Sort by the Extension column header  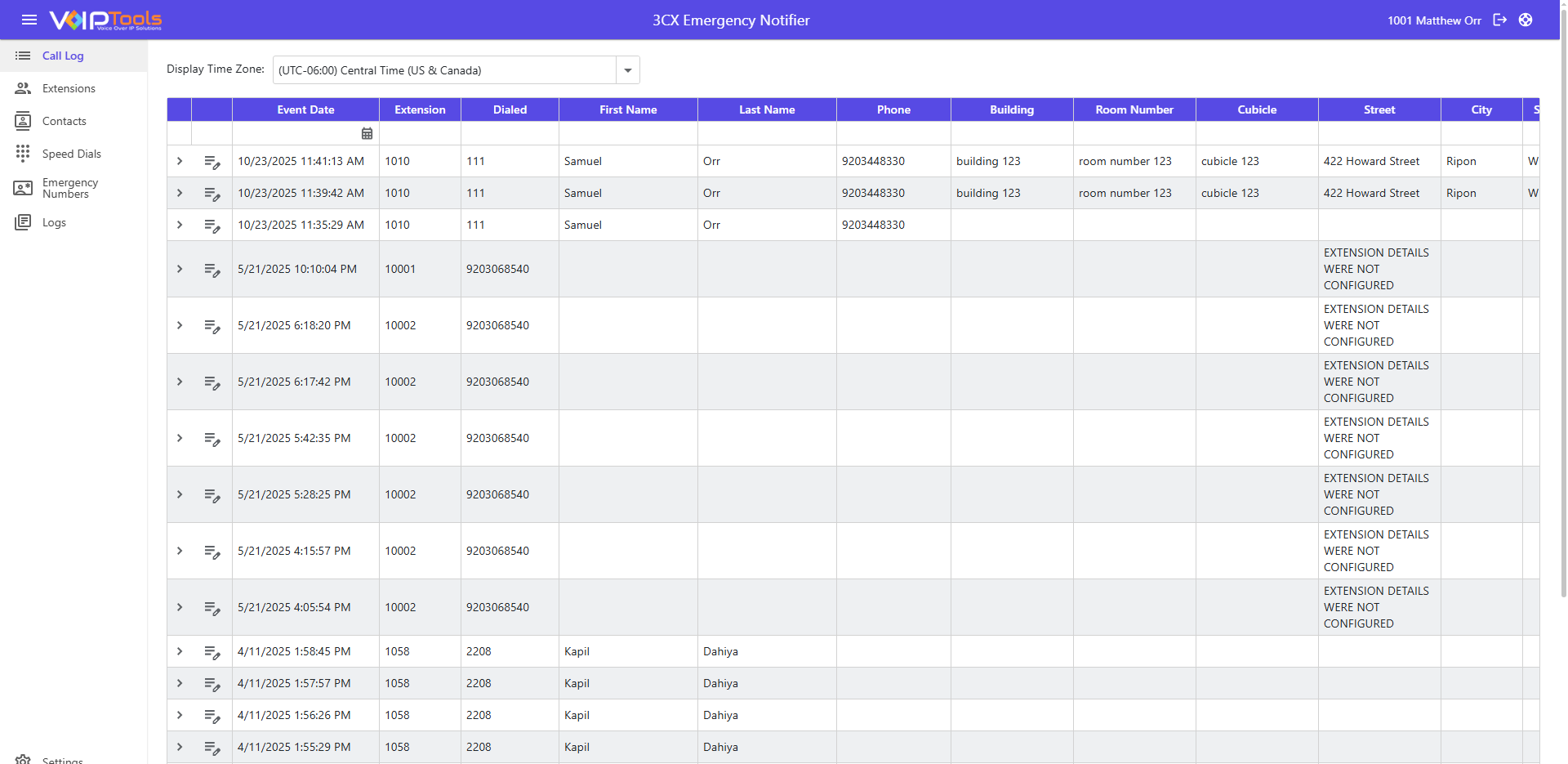click(x=420, y=109)
